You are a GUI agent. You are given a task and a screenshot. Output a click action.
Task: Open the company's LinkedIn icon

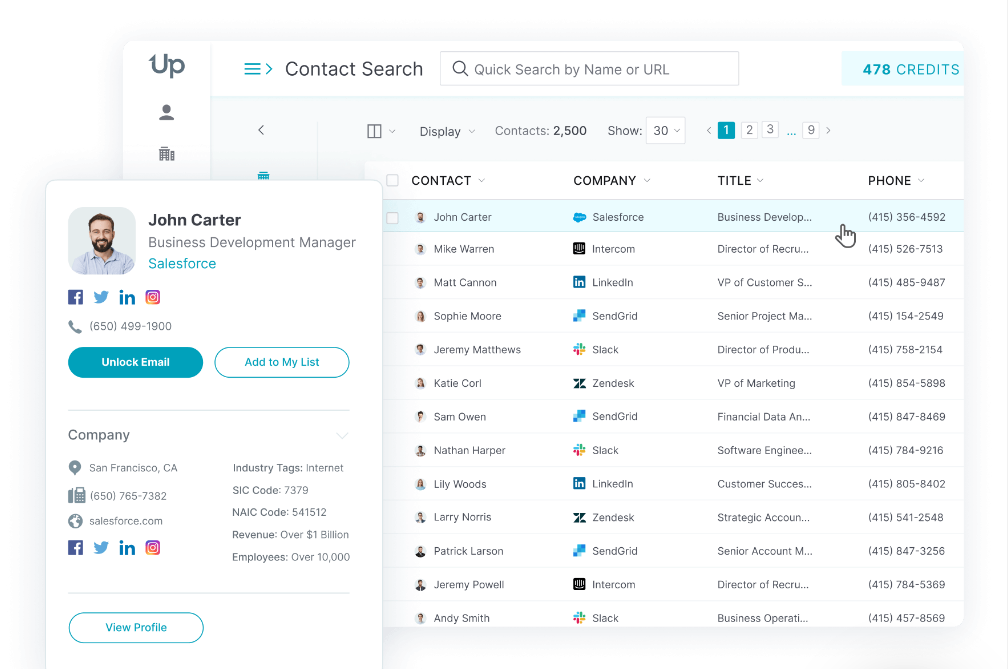click(127, 548)
